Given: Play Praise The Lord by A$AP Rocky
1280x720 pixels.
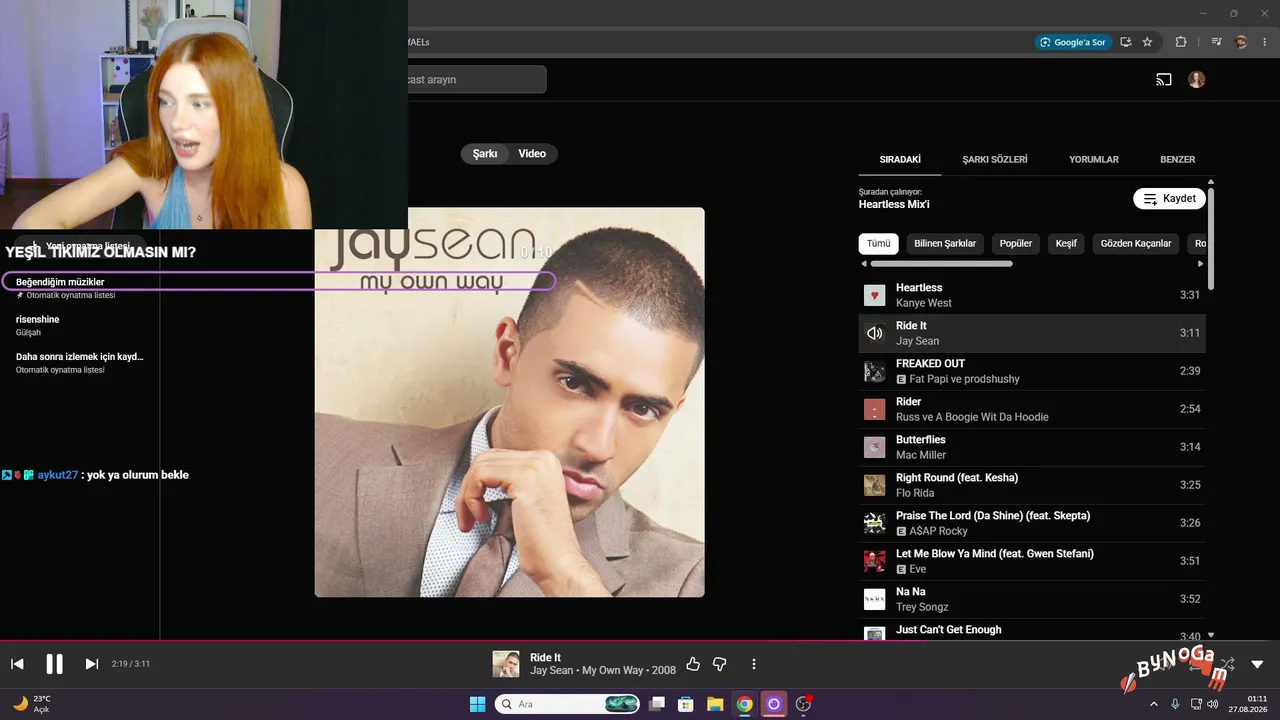Looking at the screenshot, I should point(1032,523).
